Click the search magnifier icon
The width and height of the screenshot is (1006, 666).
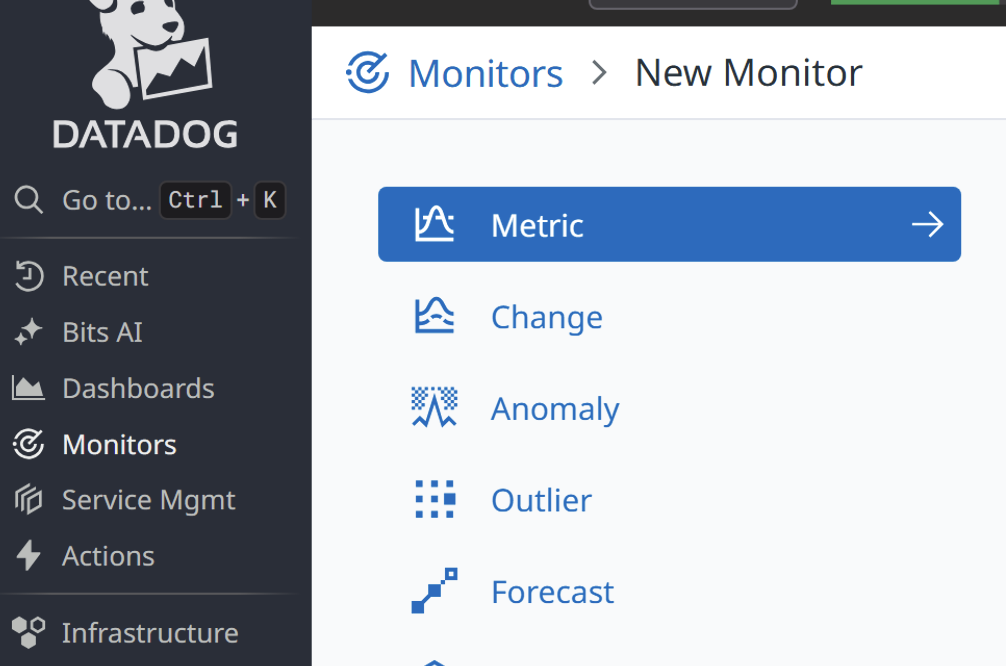pos(29,200)
